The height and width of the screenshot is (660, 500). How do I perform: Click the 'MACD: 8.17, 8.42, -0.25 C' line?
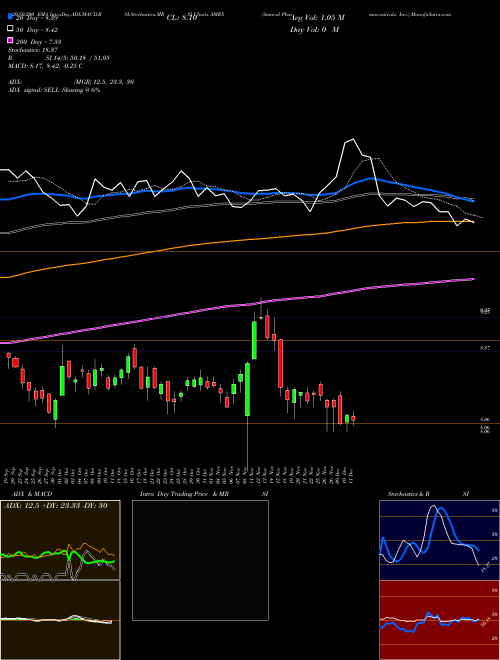[x=45, y=66]
